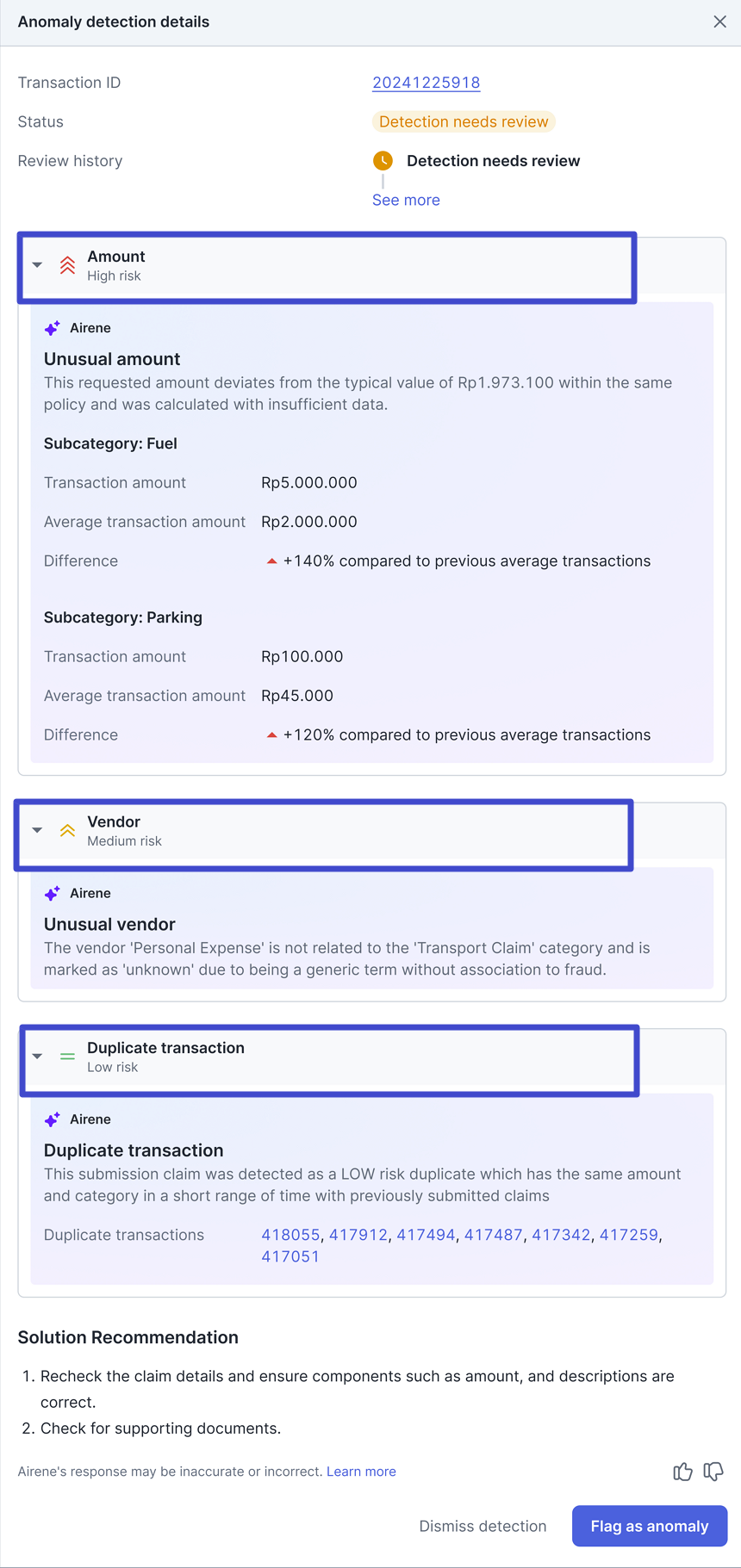741x1568 pixels.
Task: Collapse the Amount section arrow
Action: click(x=37, y=265)
